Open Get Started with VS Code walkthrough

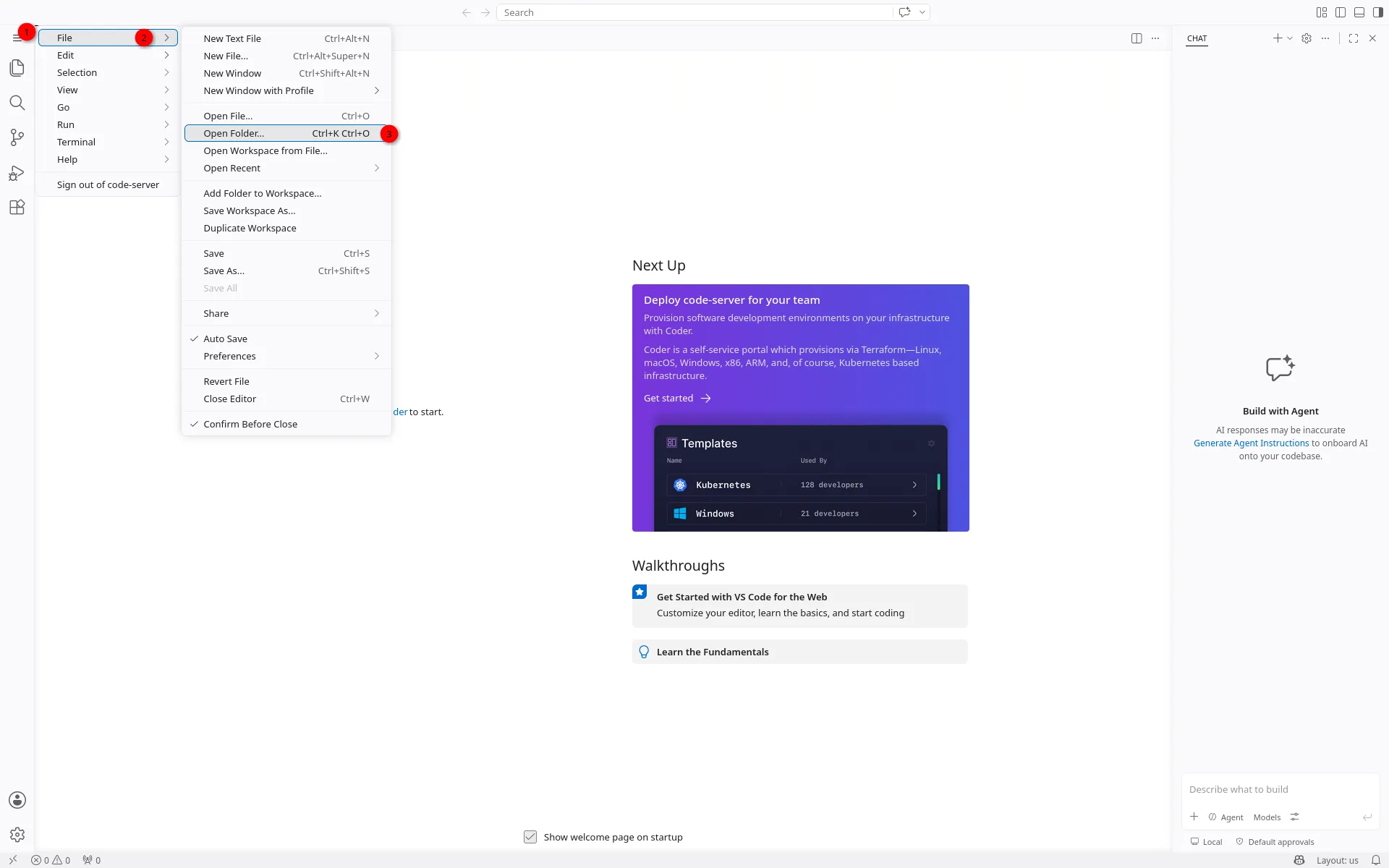tap(800, 605)
